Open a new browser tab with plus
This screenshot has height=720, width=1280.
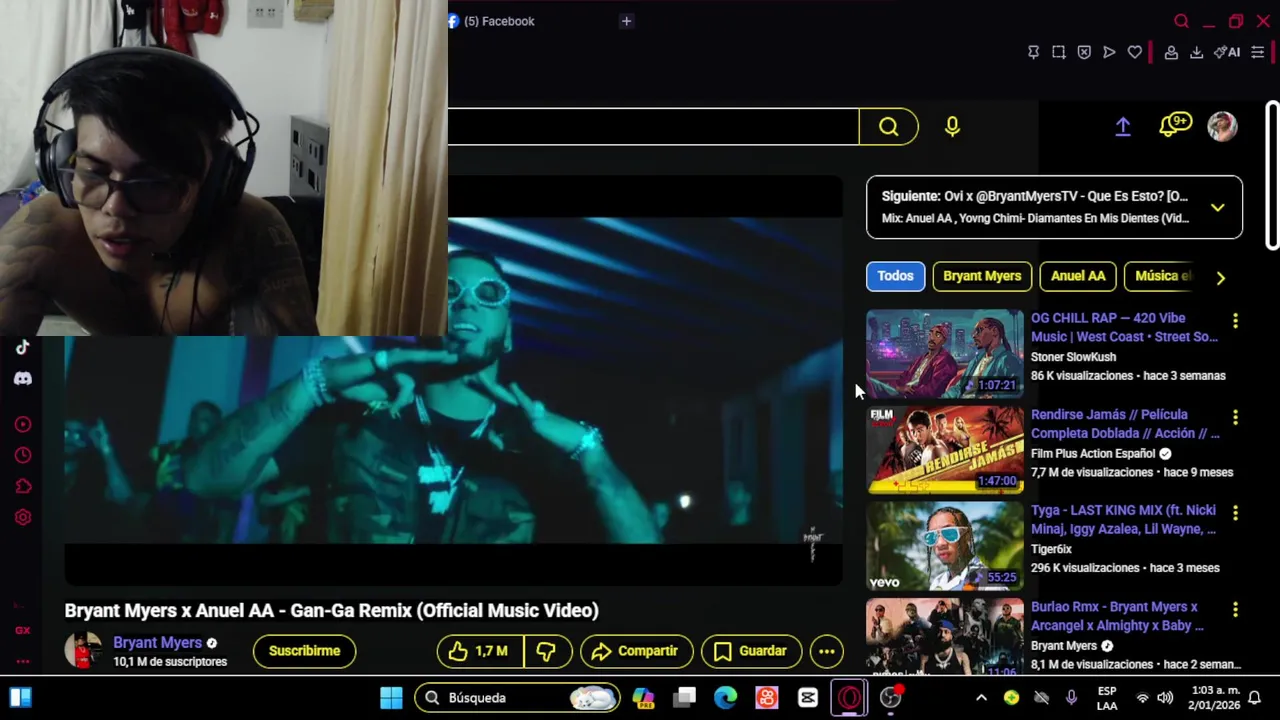pos(626,21)
